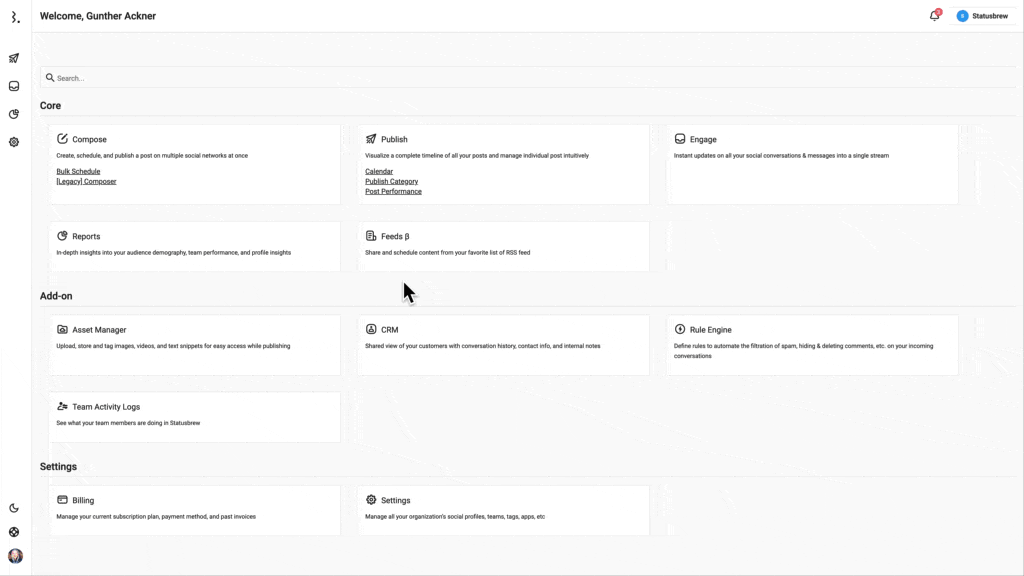Open the Billing card icon
This screenshot has width=1024, height=576.
(62, 500)
